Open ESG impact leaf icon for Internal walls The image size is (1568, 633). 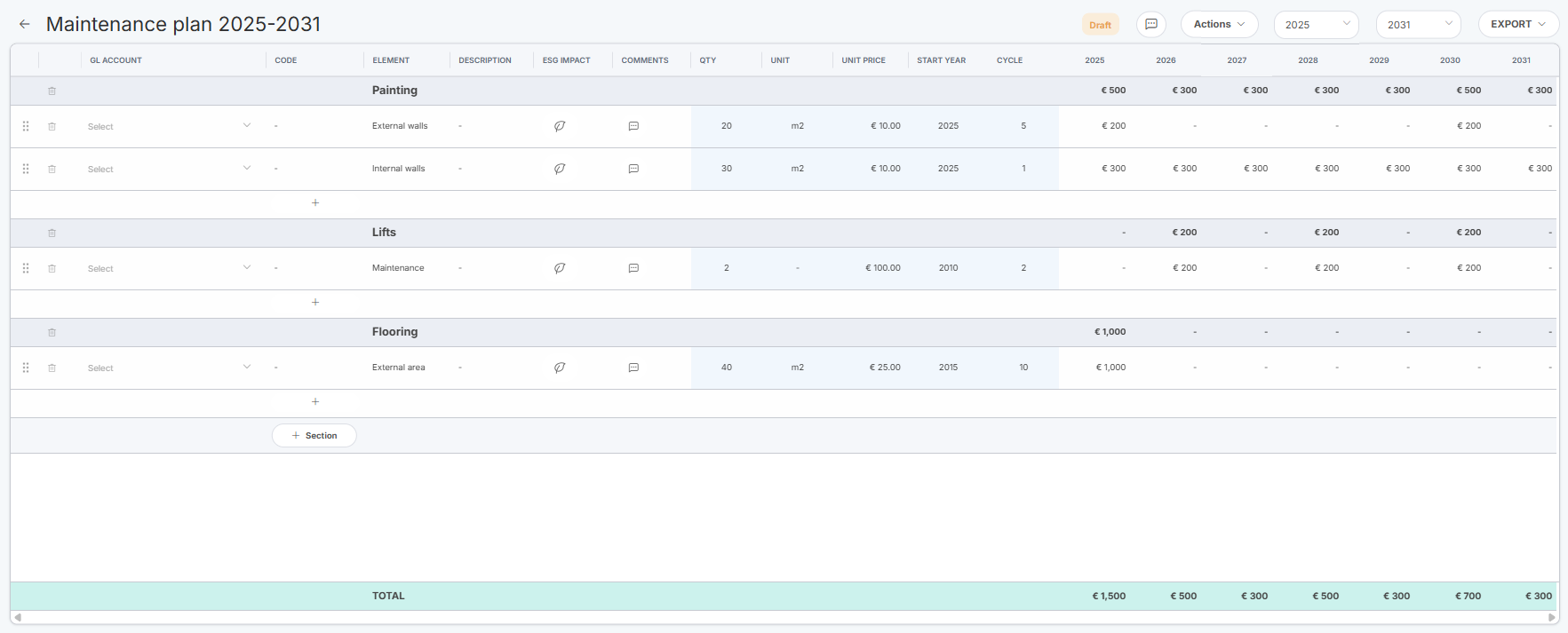click(x=560, y=169)
